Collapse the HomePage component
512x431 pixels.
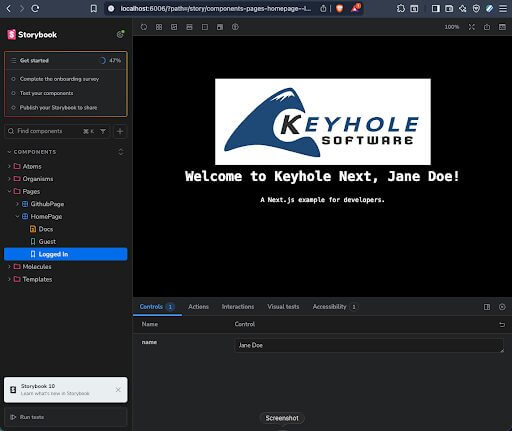coord(46,217)
